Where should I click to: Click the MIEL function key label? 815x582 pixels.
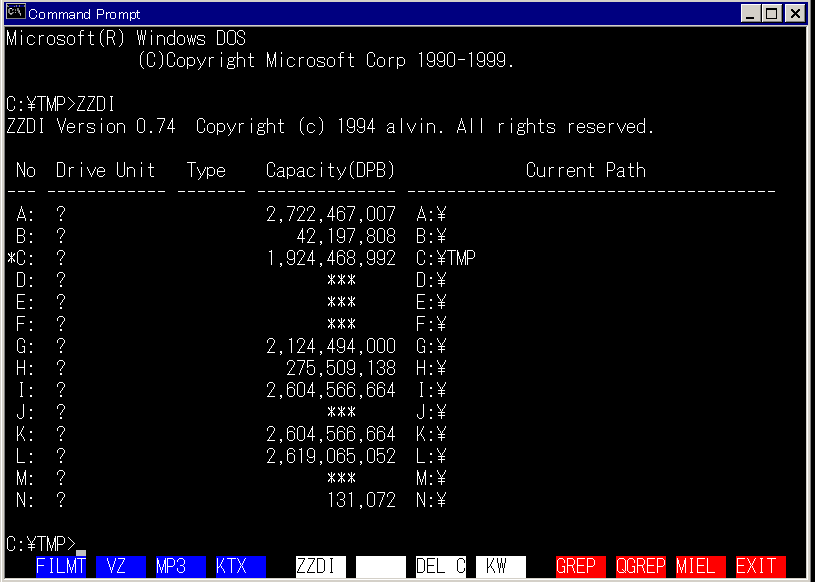pos(700,566)
